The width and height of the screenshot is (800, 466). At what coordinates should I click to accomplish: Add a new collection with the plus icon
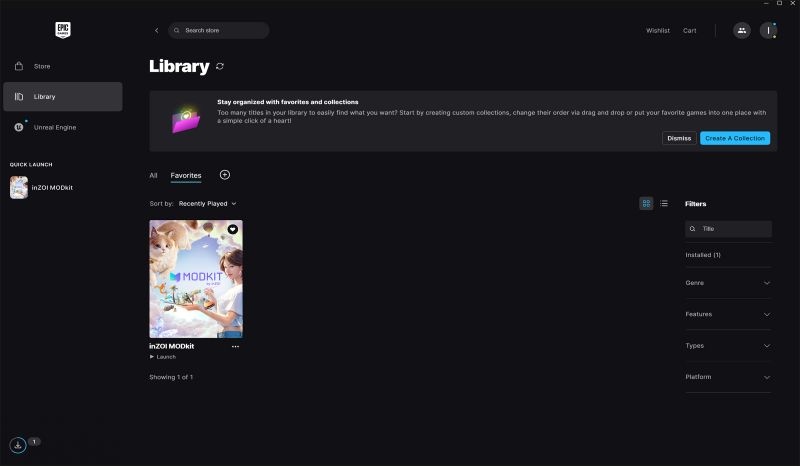224,175
